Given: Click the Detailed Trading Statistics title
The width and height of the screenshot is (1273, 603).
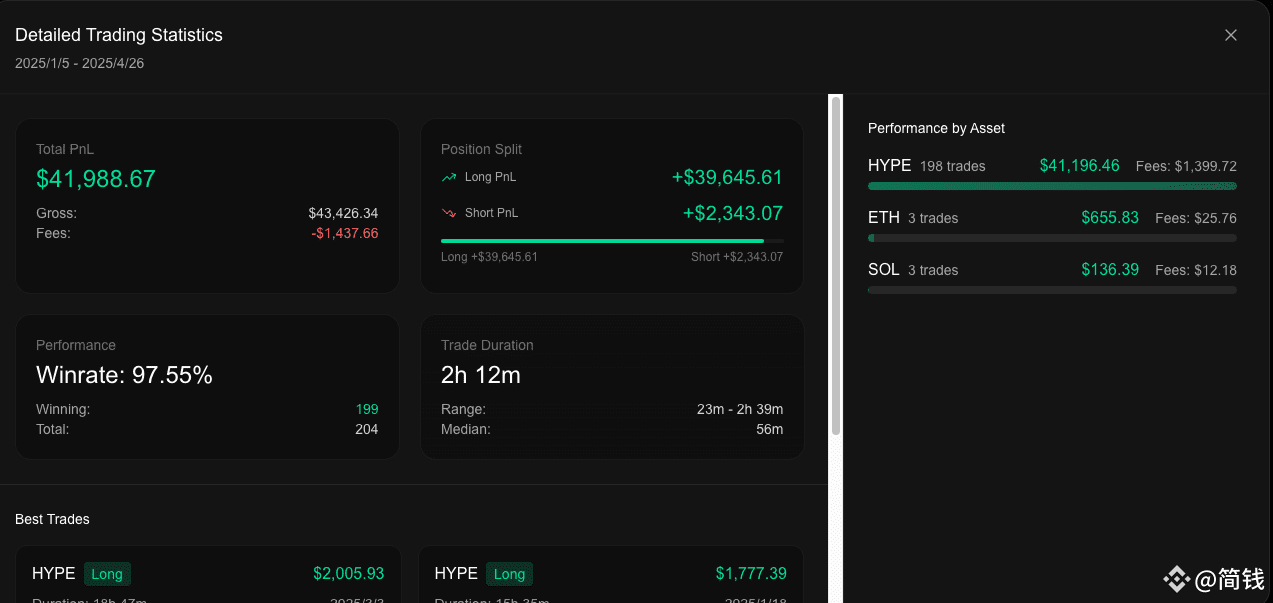Looking at the screenshot, I should 119,35.
